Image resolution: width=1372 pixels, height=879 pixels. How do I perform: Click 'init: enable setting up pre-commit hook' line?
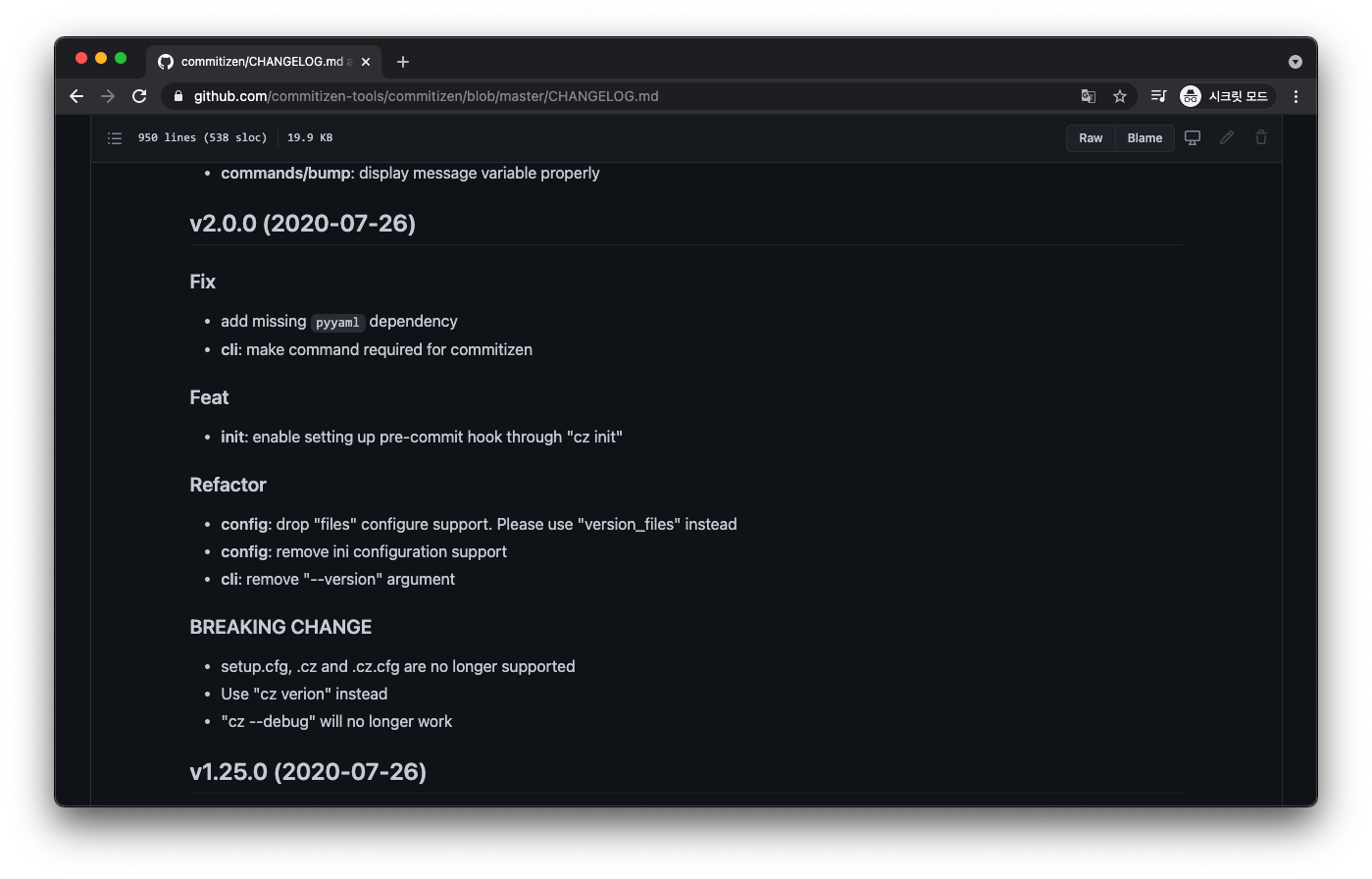(422, 438)
